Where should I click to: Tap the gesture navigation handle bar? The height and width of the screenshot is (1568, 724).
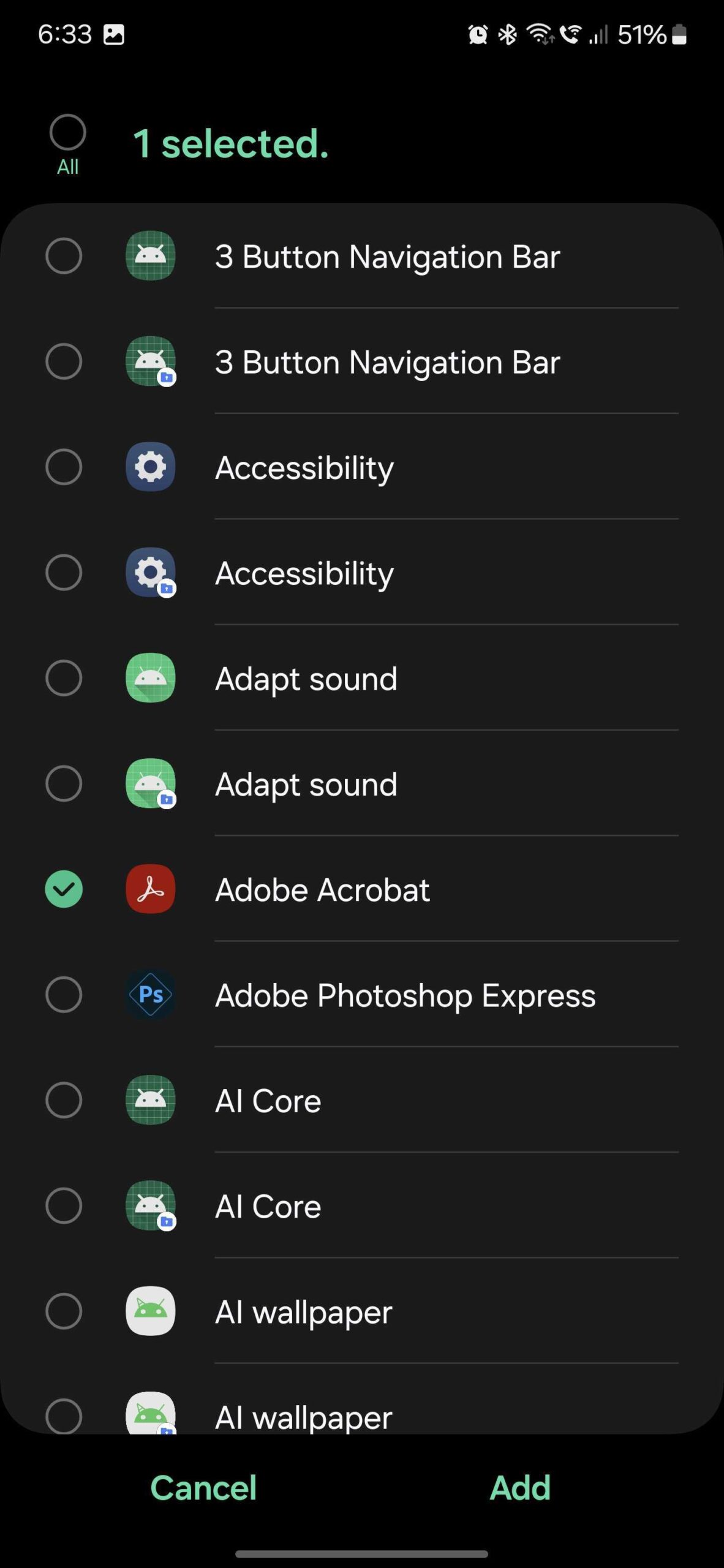[x=361, y=1554]
